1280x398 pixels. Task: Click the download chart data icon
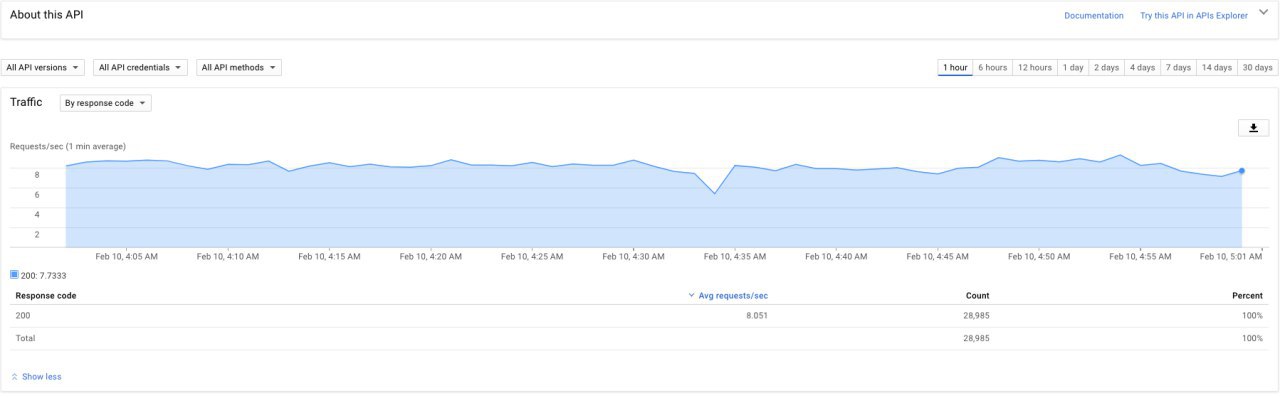pos(1253,128)
